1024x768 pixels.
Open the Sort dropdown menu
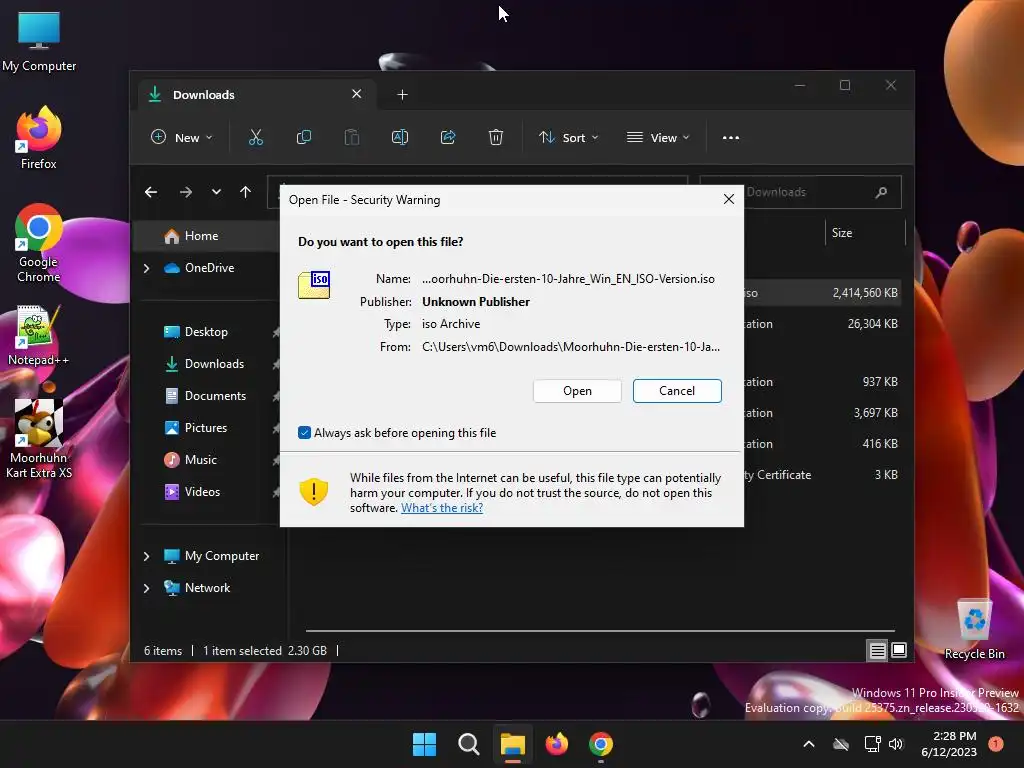pyautogui.click(x=568, y=138)
